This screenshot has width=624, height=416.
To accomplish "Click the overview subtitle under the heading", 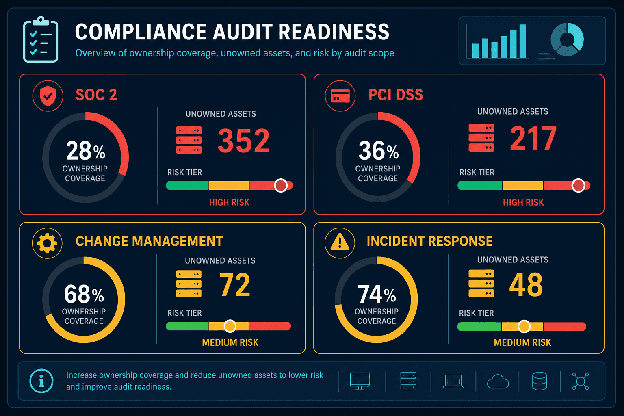I will [235, 53].
